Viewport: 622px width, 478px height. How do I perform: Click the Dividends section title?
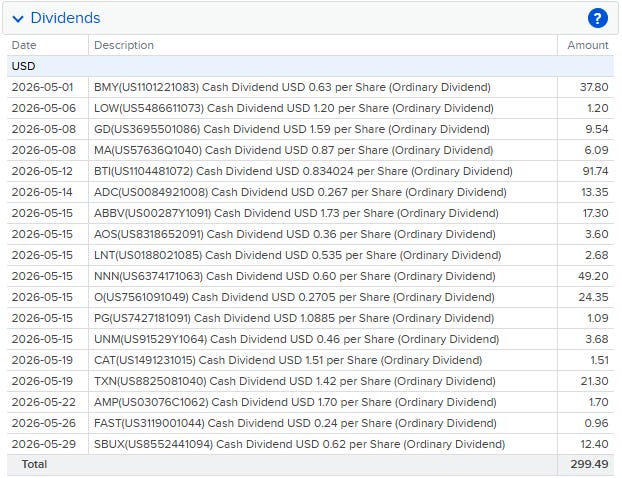click(x=65, y=18)
